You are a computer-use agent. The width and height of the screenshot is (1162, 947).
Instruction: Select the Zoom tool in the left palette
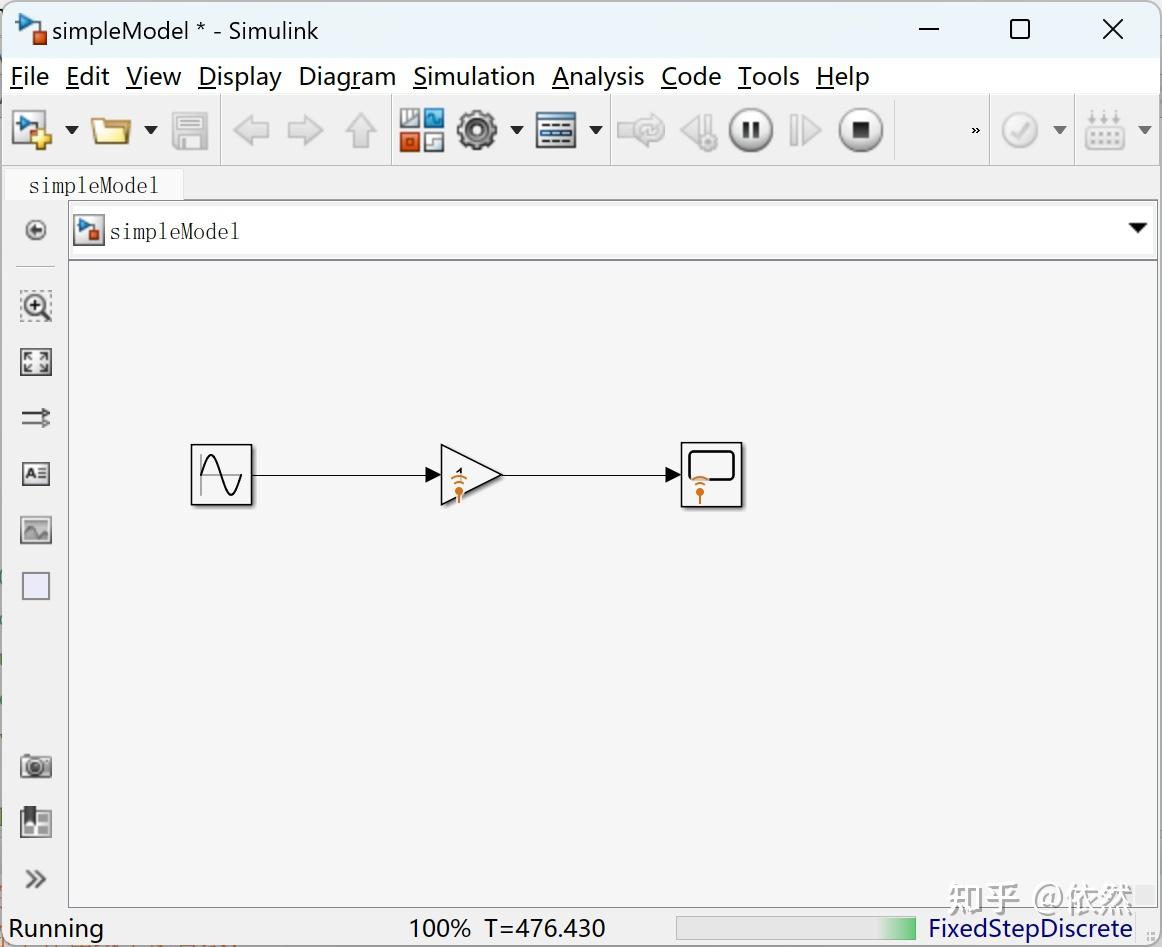pyautogui.click(x=36, y=307)
